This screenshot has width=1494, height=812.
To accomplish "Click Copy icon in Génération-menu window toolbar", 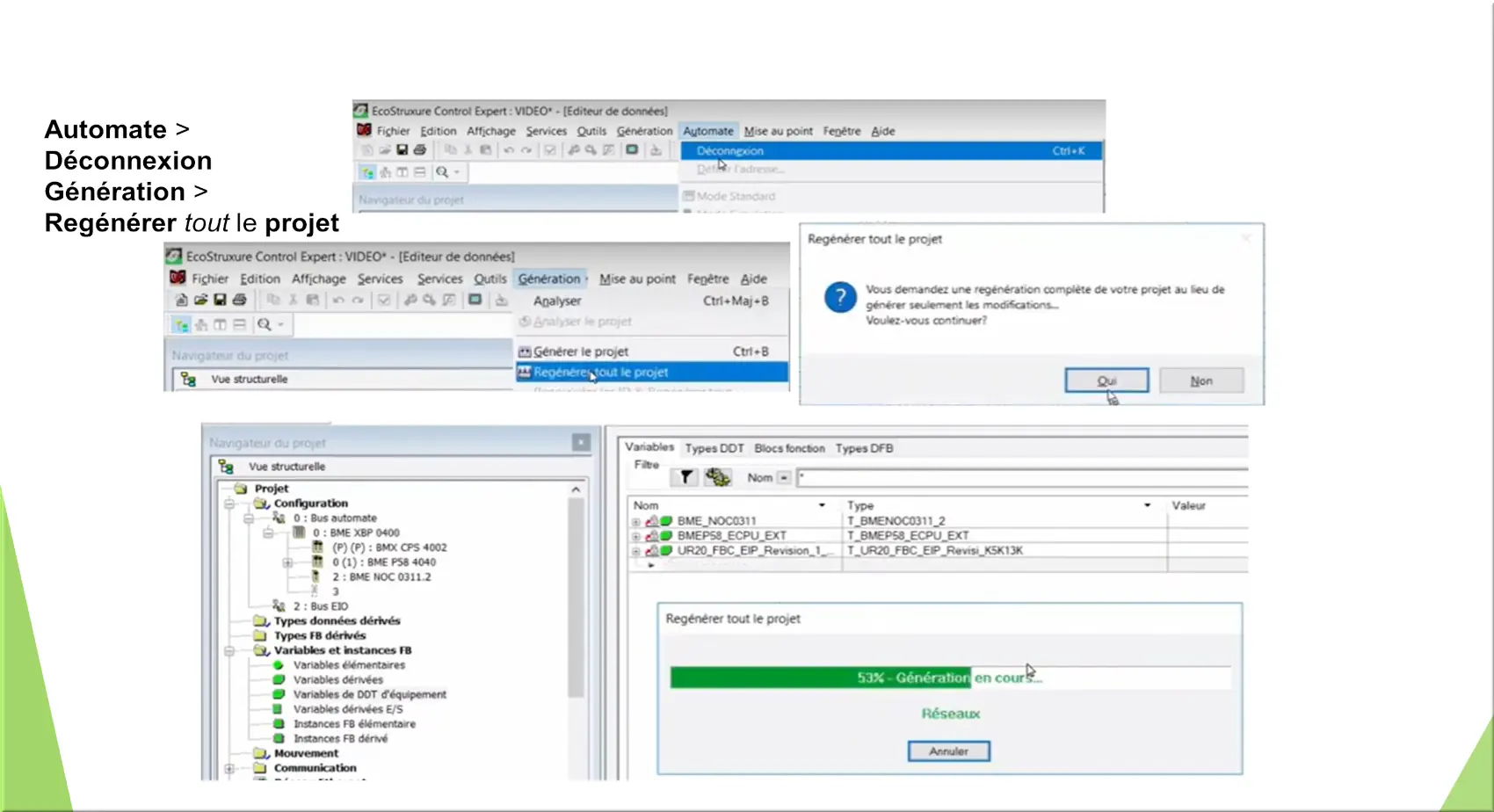I will (x=273, y=301).
